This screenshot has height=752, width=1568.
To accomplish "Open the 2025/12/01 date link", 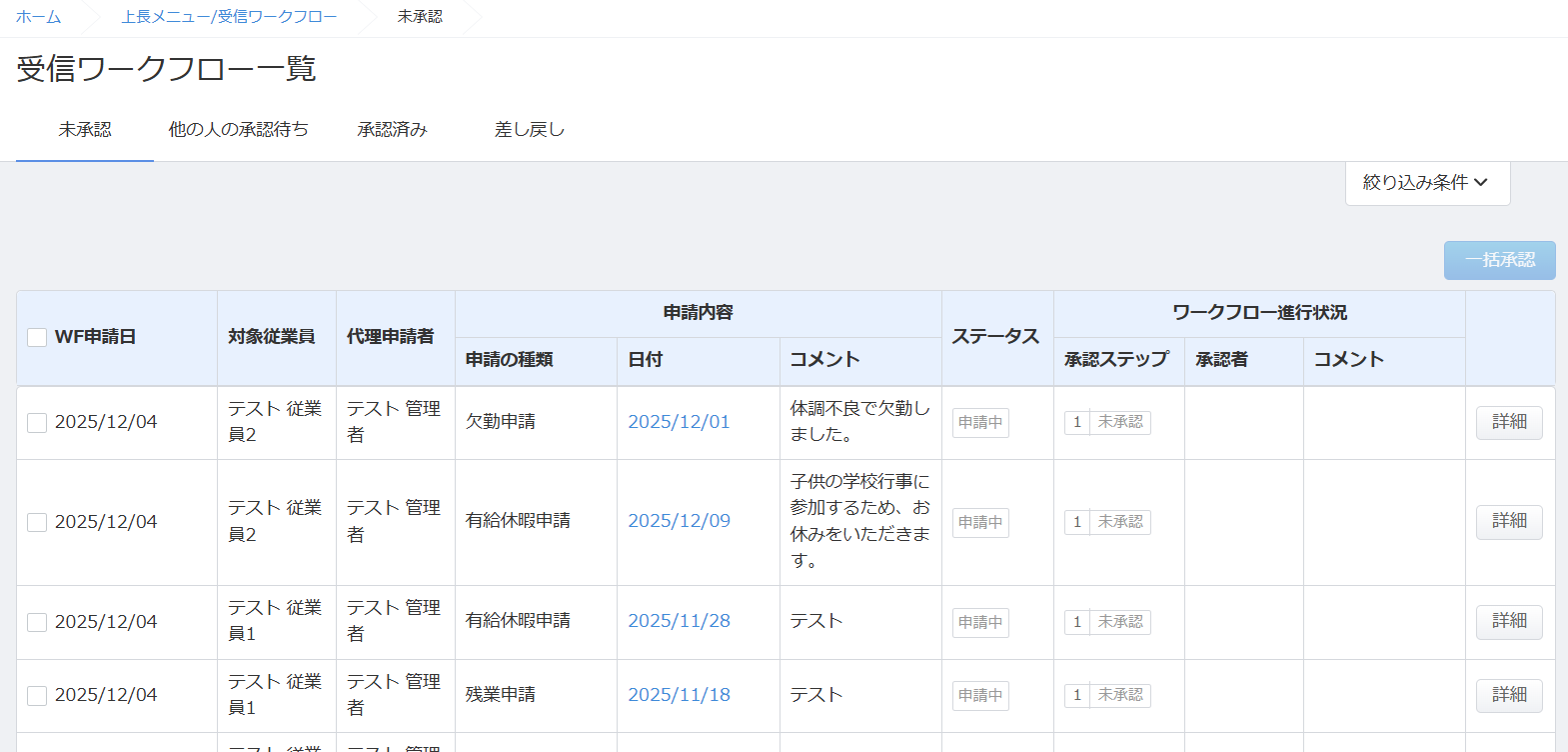I will point(679,422).
